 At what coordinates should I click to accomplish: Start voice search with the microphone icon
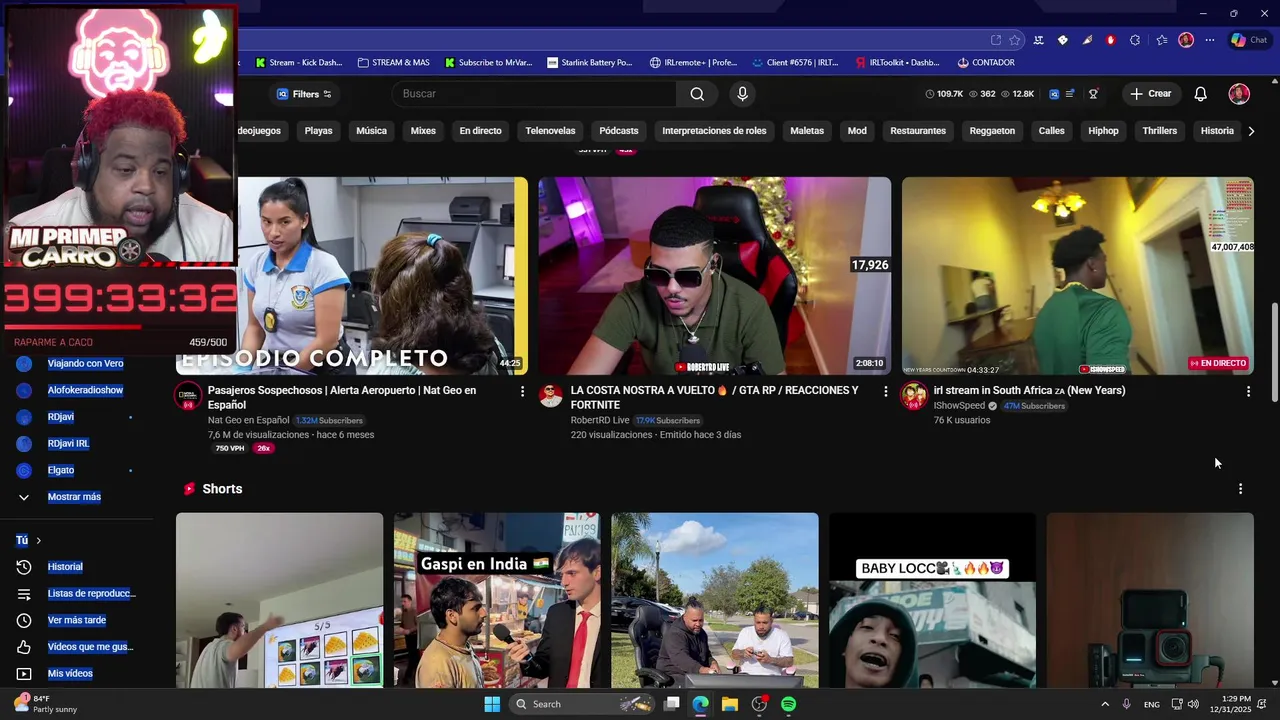[x=742, y=94]
